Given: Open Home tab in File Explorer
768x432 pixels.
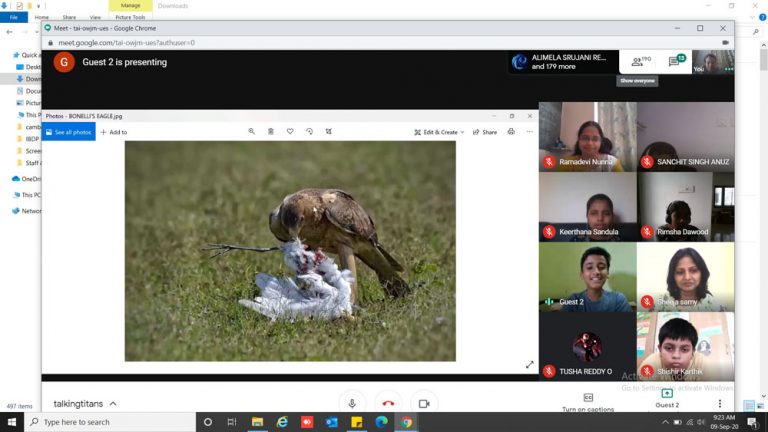Looking at the screenshot, I should point(42,17).
